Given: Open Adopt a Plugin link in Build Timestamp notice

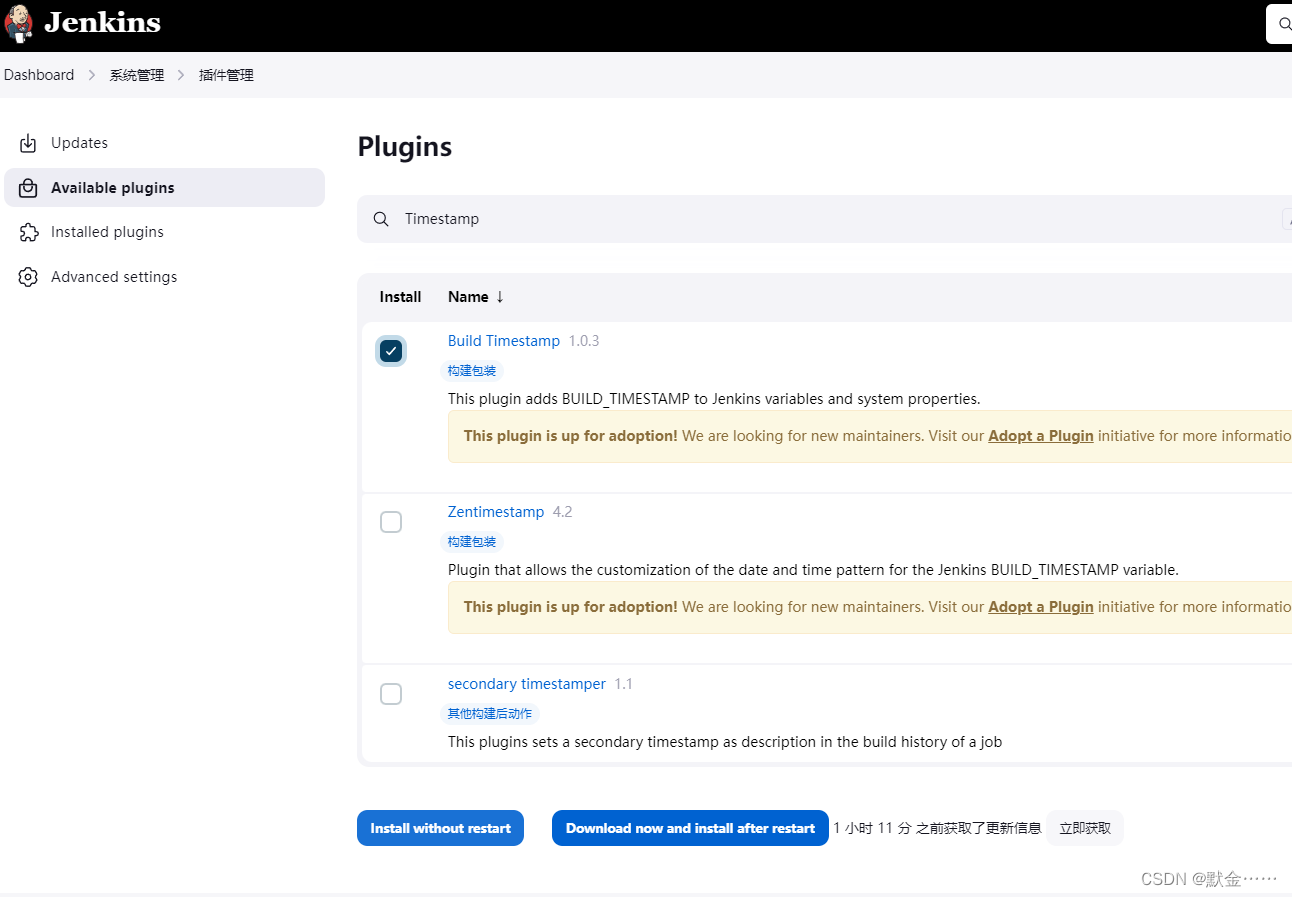Looking at the screenshot, I should 1041,436.
